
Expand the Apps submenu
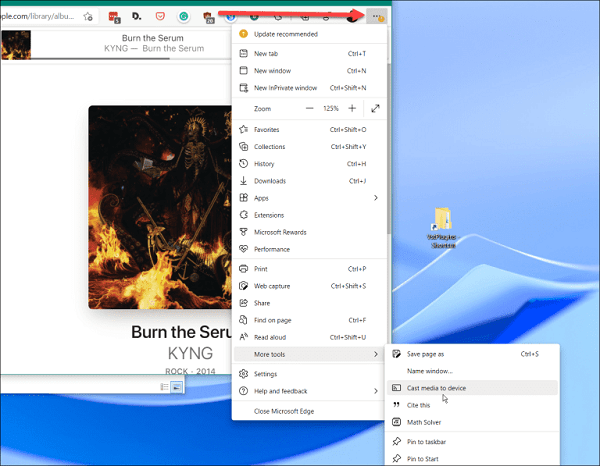click(x=375, y=198)
